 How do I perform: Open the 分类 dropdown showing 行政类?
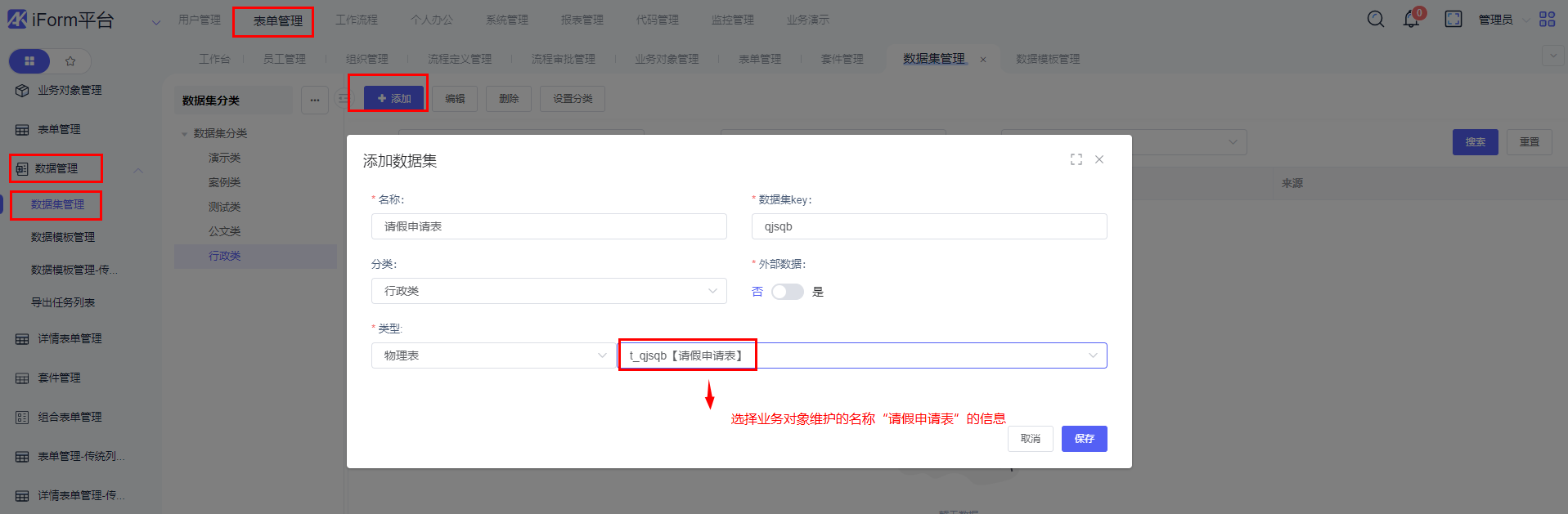pos(548,291)
